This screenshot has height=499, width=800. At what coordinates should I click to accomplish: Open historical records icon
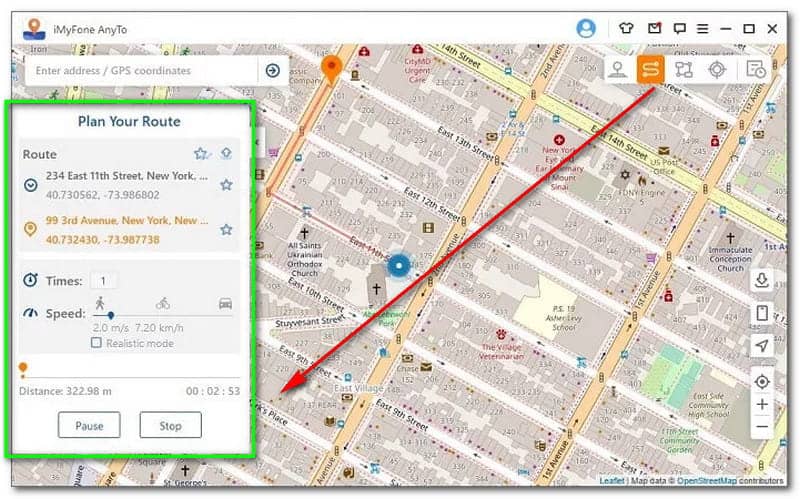point(755,69)
